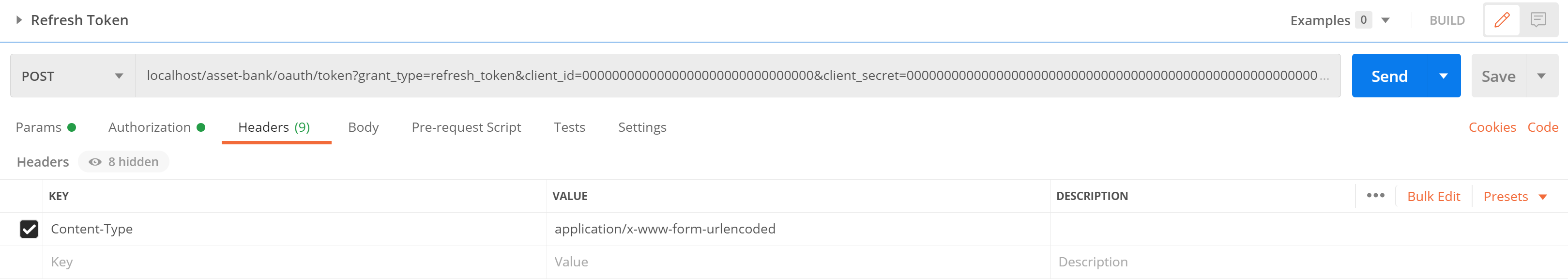This screenshot has width=1568, height=279.
Task: Open the Pre-request Script tab
Action: pos(466,127)
